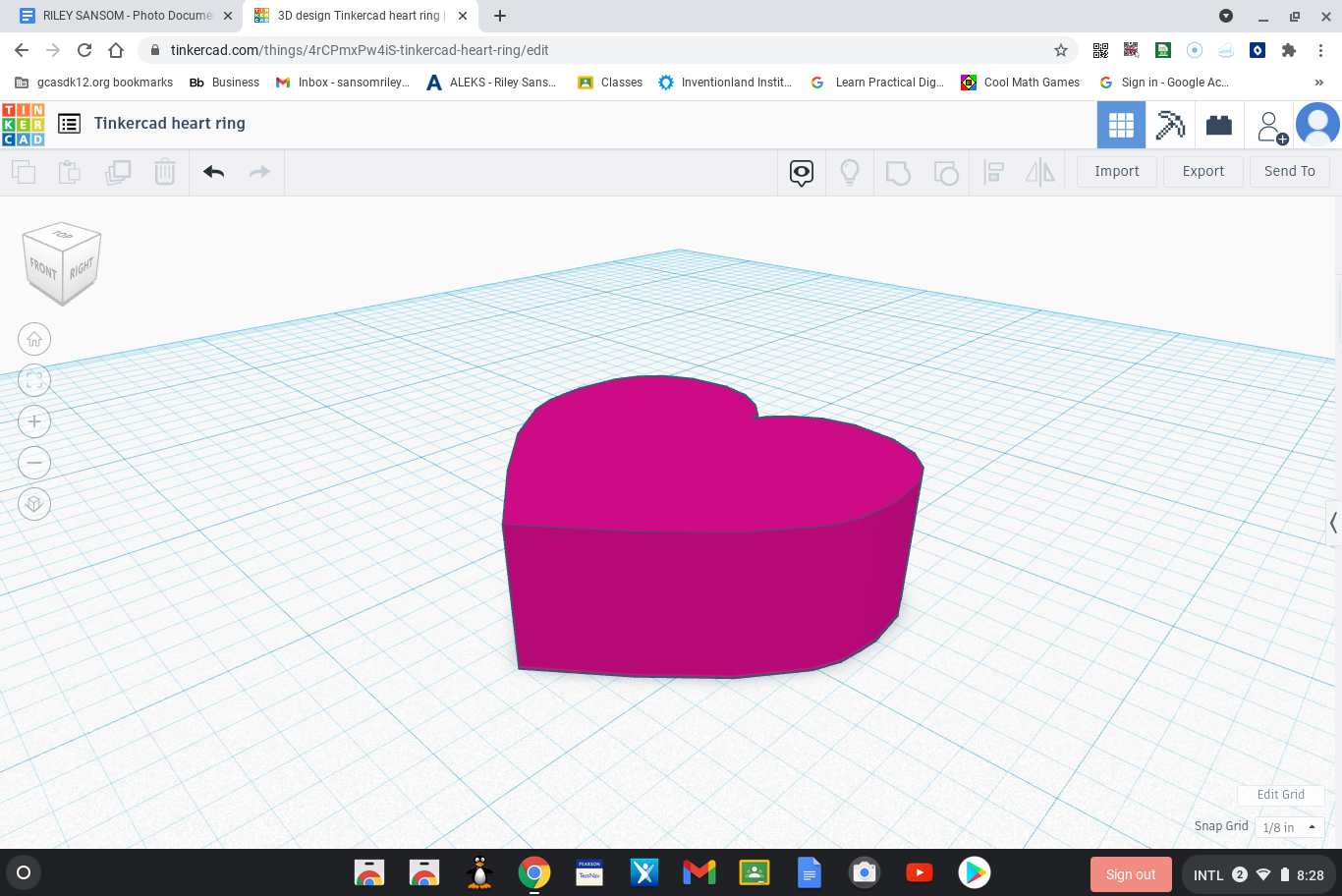
Task: Open gcasdk12.org bookmarks folder
Action: [x=94, y=83]
